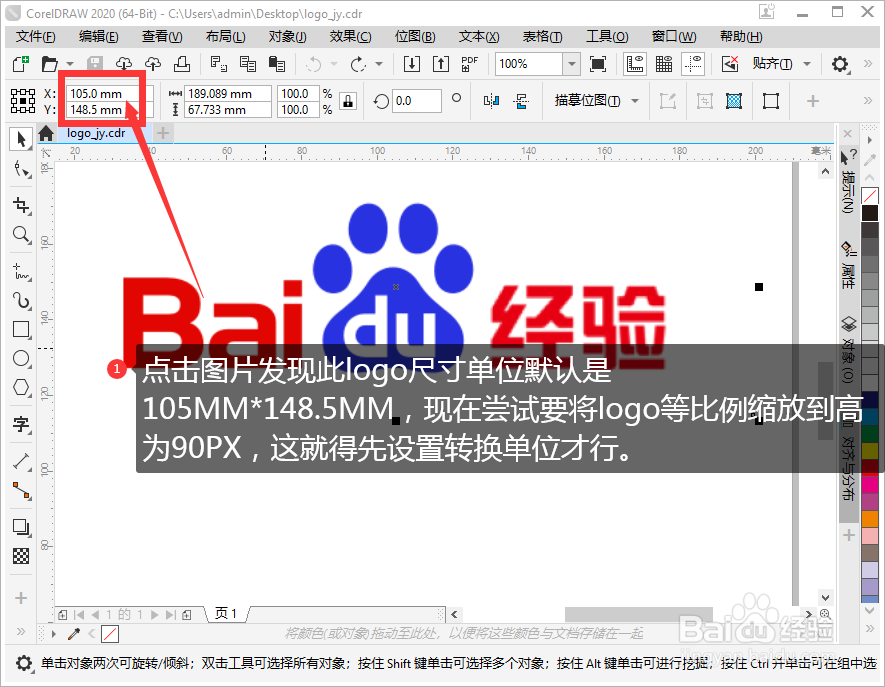885x687 pixels.
Task: Click the full-screen preview icon
Action: tap(598, 64)
